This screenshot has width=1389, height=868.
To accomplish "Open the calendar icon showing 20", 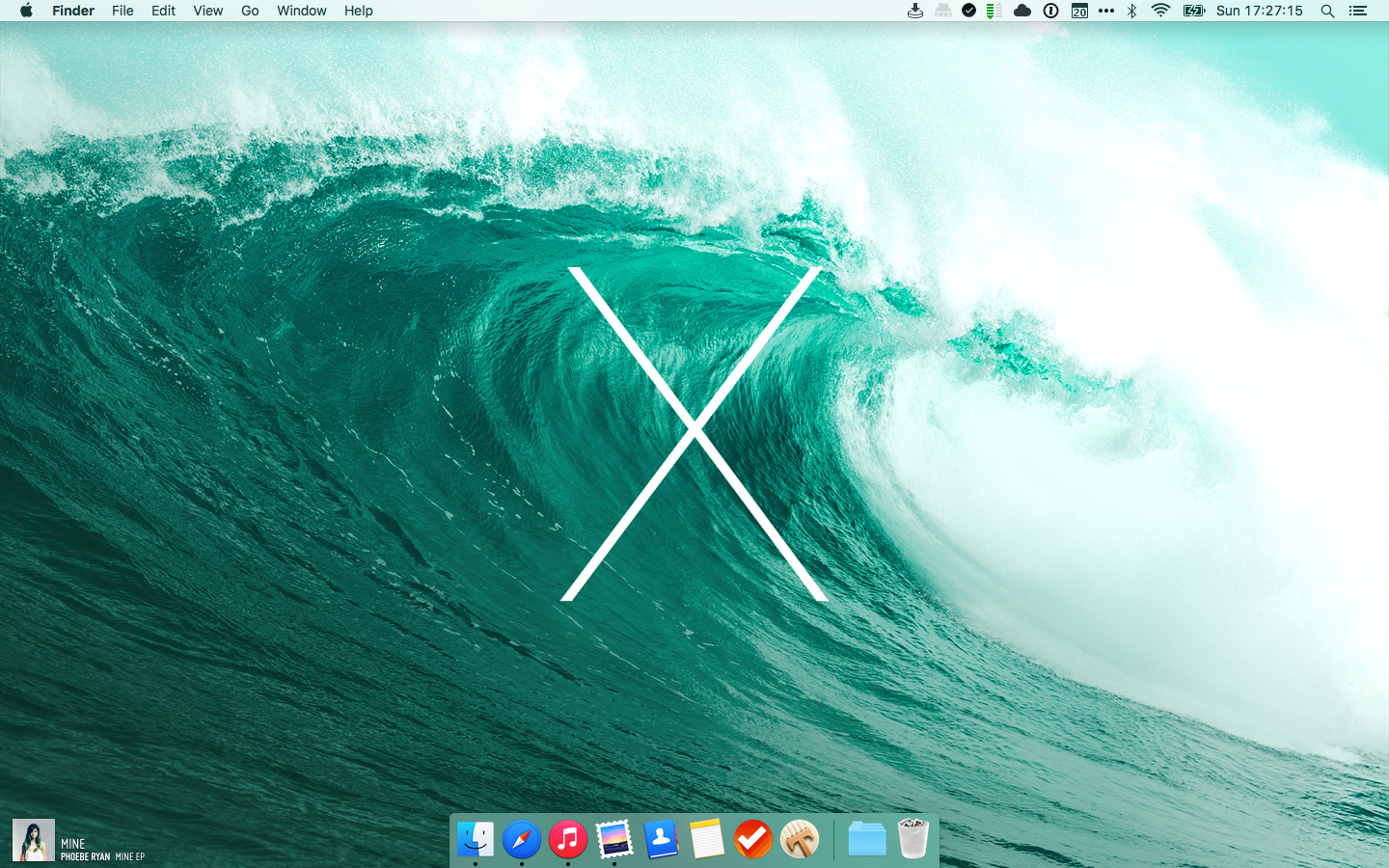I will [1079, 11].
